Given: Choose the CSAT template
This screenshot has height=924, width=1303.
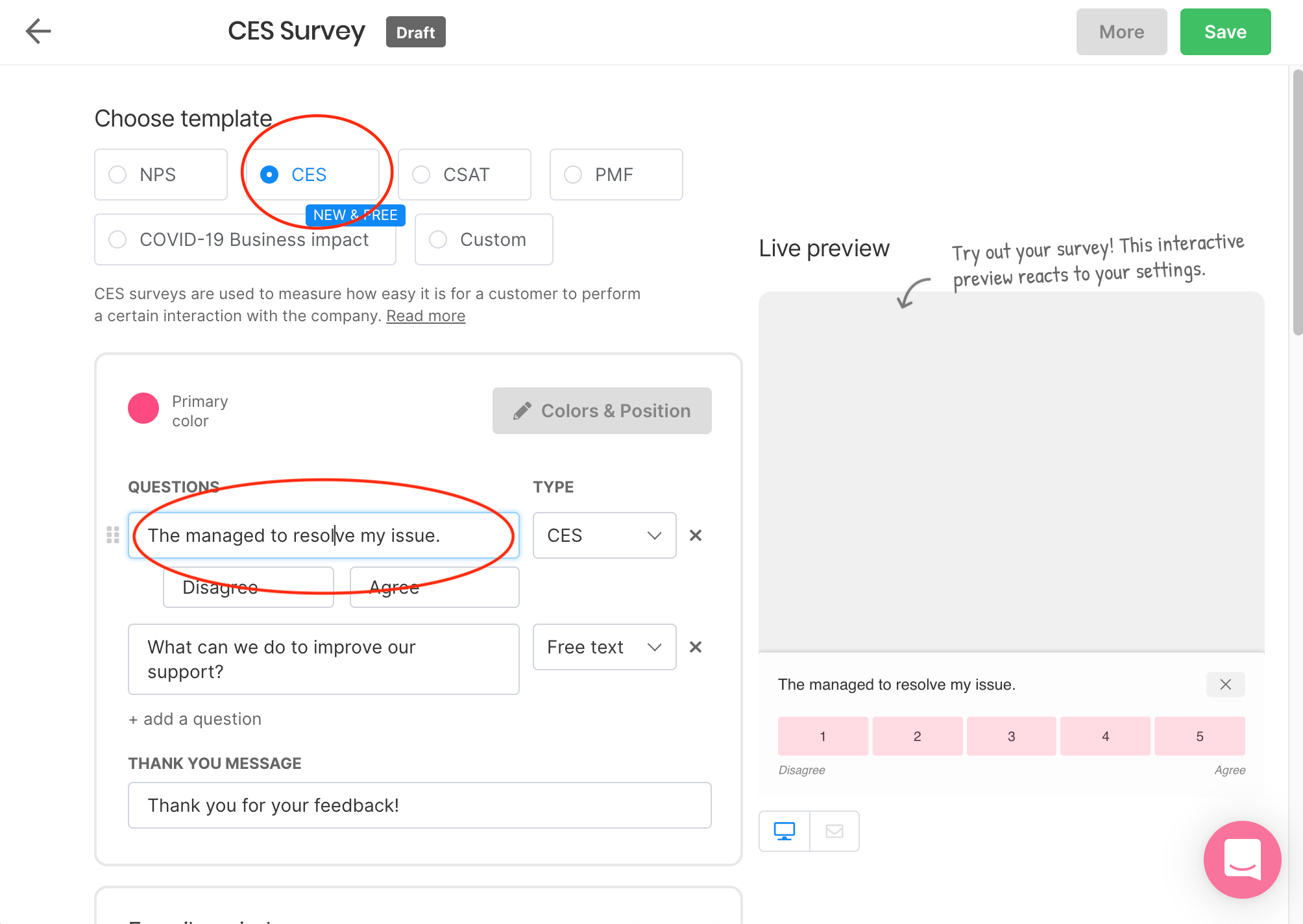Looking at the screenshot, I should 465,175.
